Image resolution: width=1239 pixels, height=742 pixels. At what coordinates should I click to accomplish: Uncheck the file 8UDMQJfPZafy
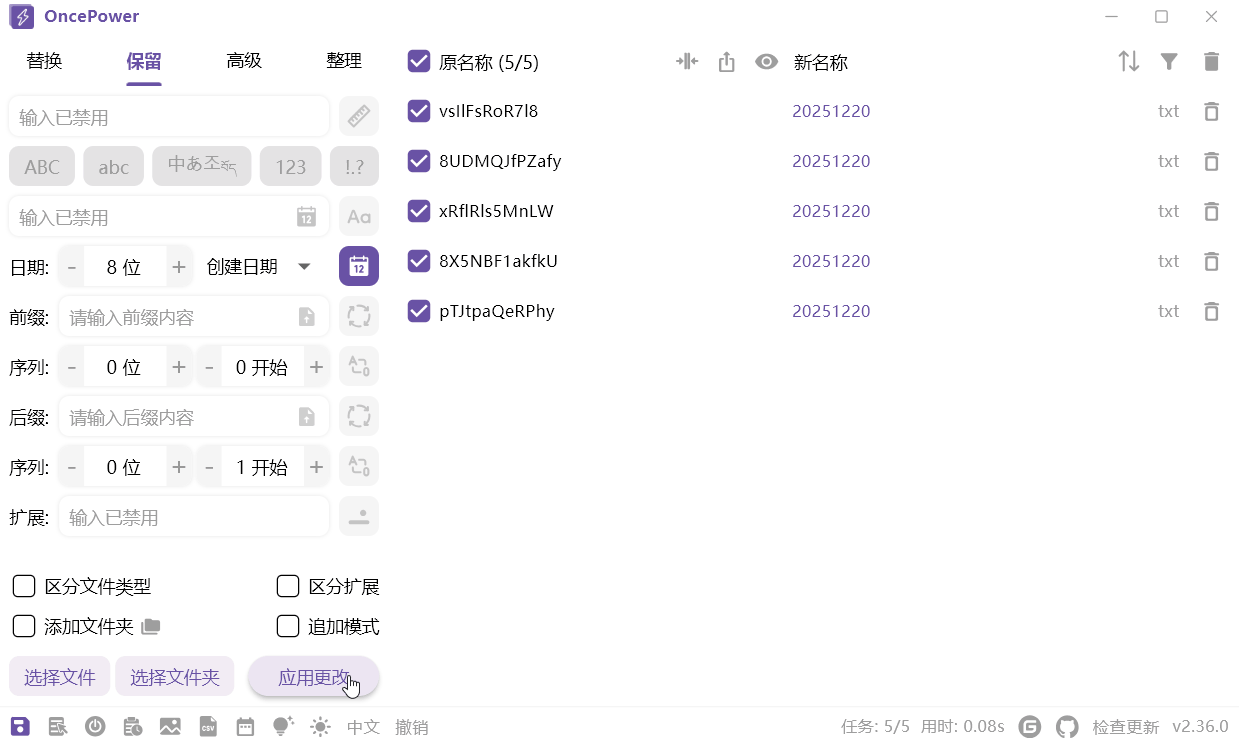point(418,161)
